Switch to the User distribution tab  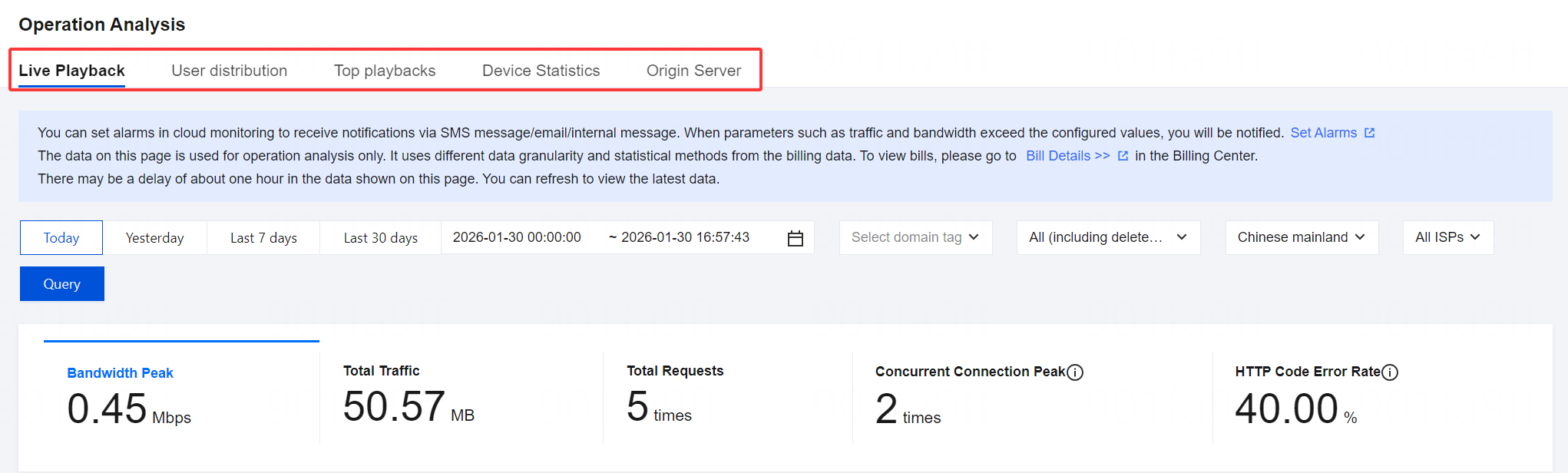point(229,71)
